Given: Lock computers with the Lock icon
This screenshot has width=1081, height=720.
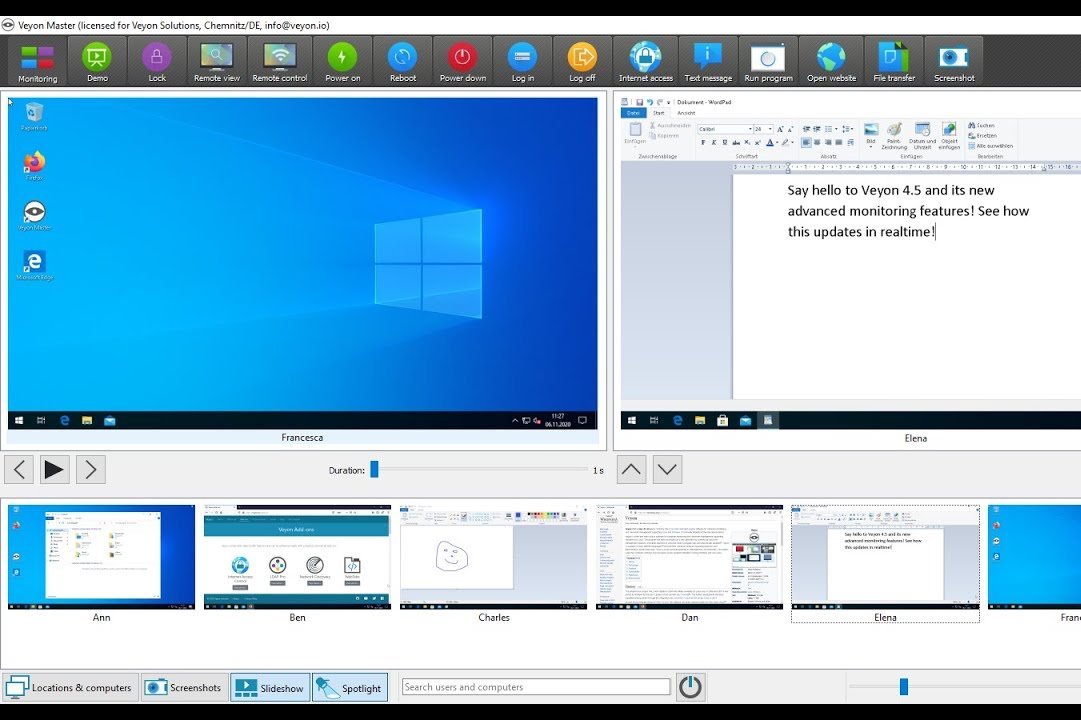Looking at the screenshot, I should [157, 61].
